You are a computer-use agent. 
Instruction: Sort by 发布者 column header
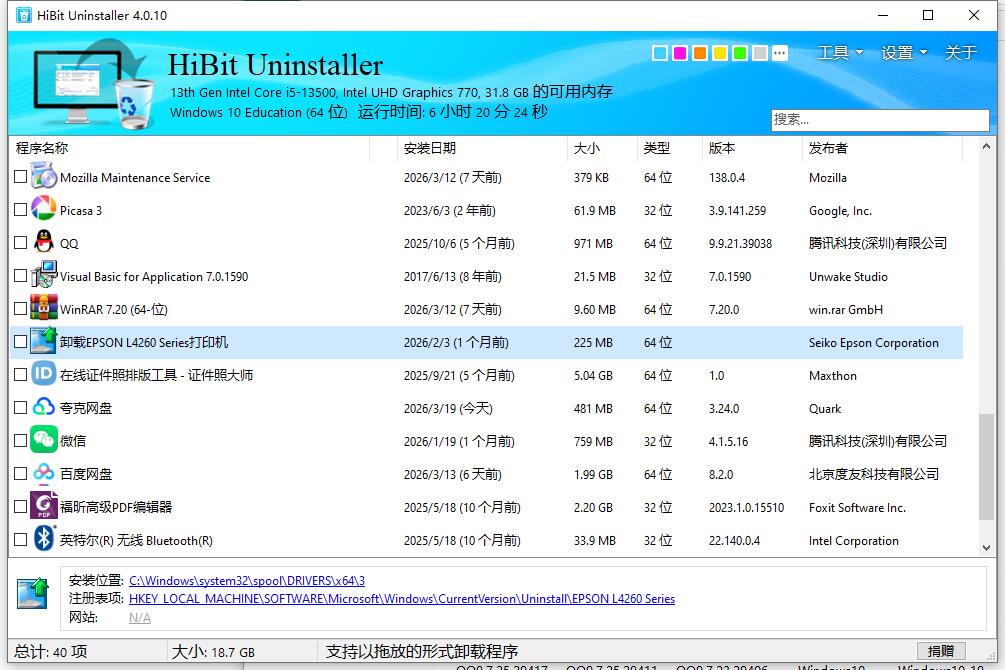click(x=882, y=148)
